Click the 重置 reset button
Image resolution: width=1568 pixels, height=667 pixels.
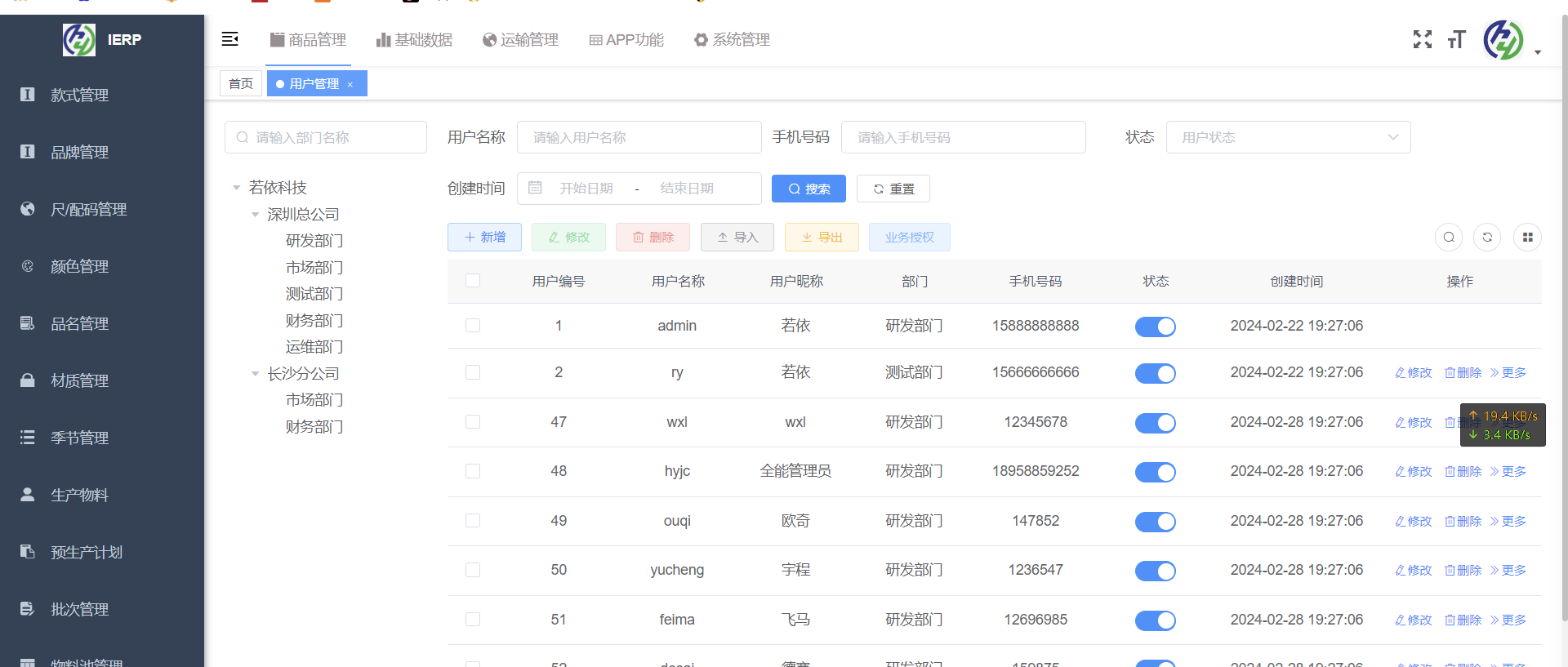pos(893,189)
